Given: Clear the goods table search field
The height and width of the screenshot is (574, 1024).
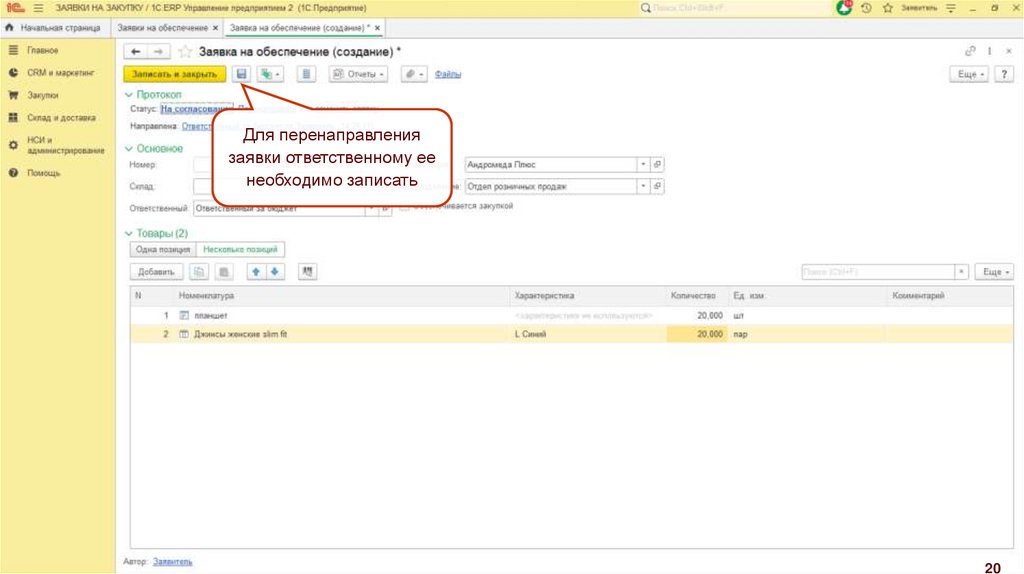Looking at the screenshot, I should pos(961,272).
